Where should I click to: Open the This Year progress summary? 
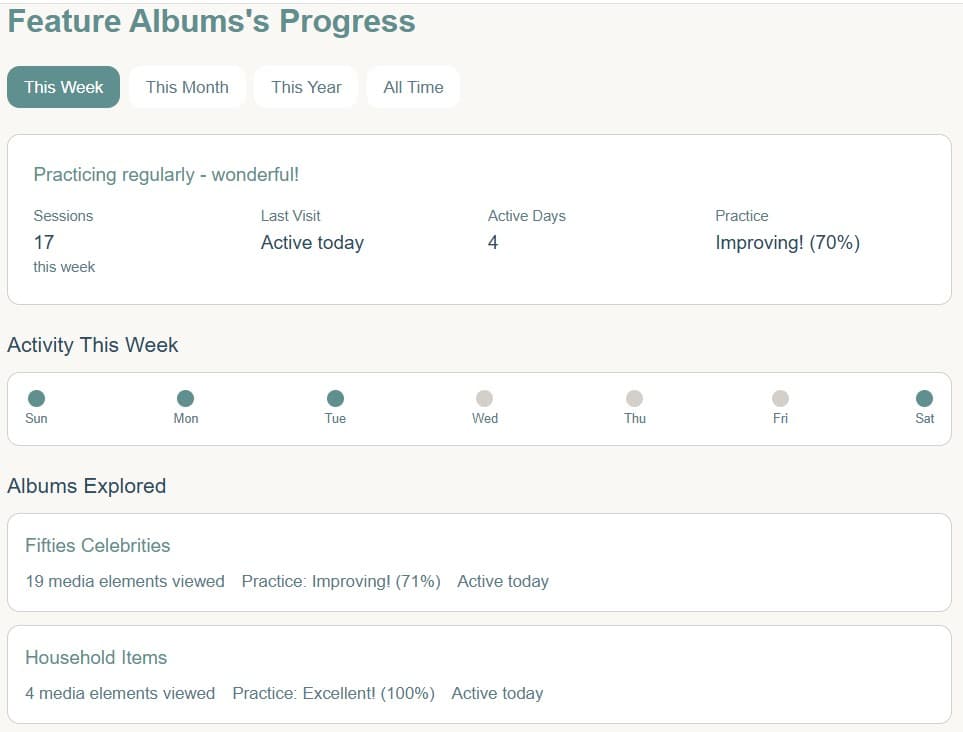306,87
